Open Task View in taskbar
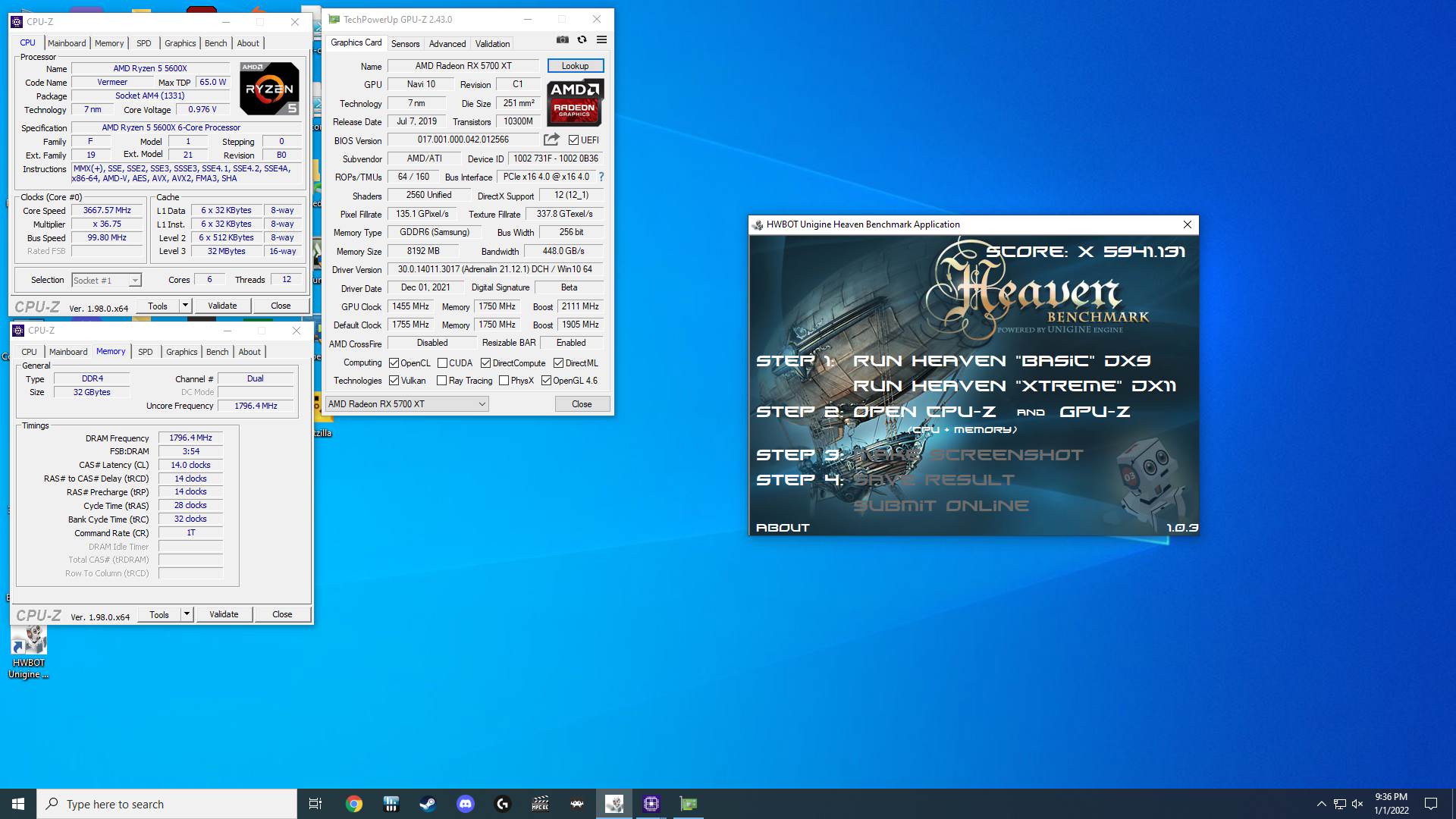This screenshot has width=1456, height=819. tap(315, 804)
